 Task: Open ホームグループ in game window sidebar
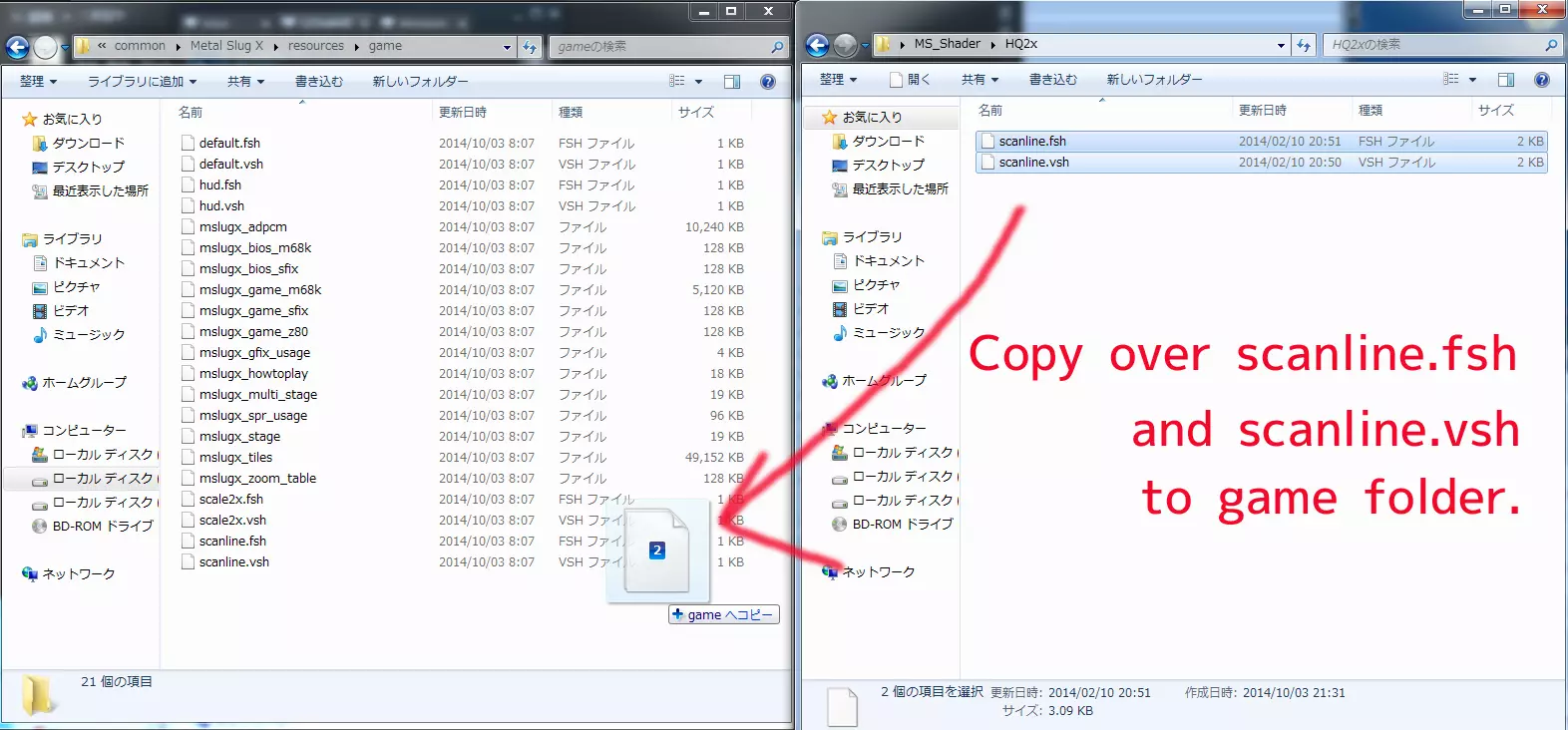coord(84,383)
